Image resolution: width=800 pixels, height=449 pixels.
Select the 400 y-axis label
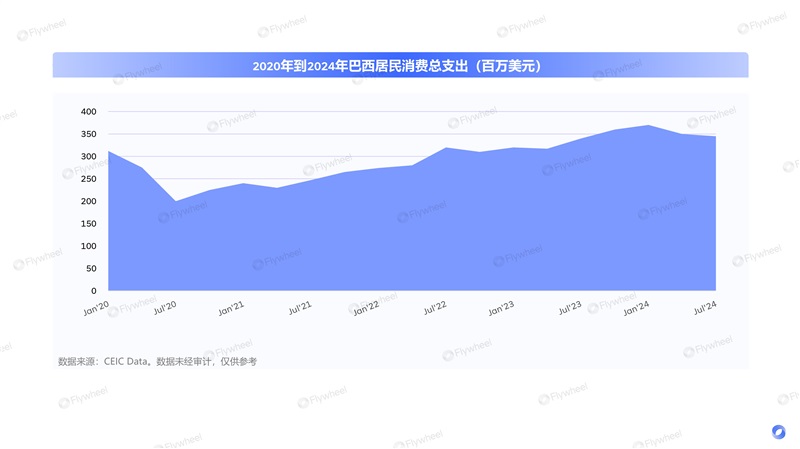pyautogui.click(x=88, y=112)
